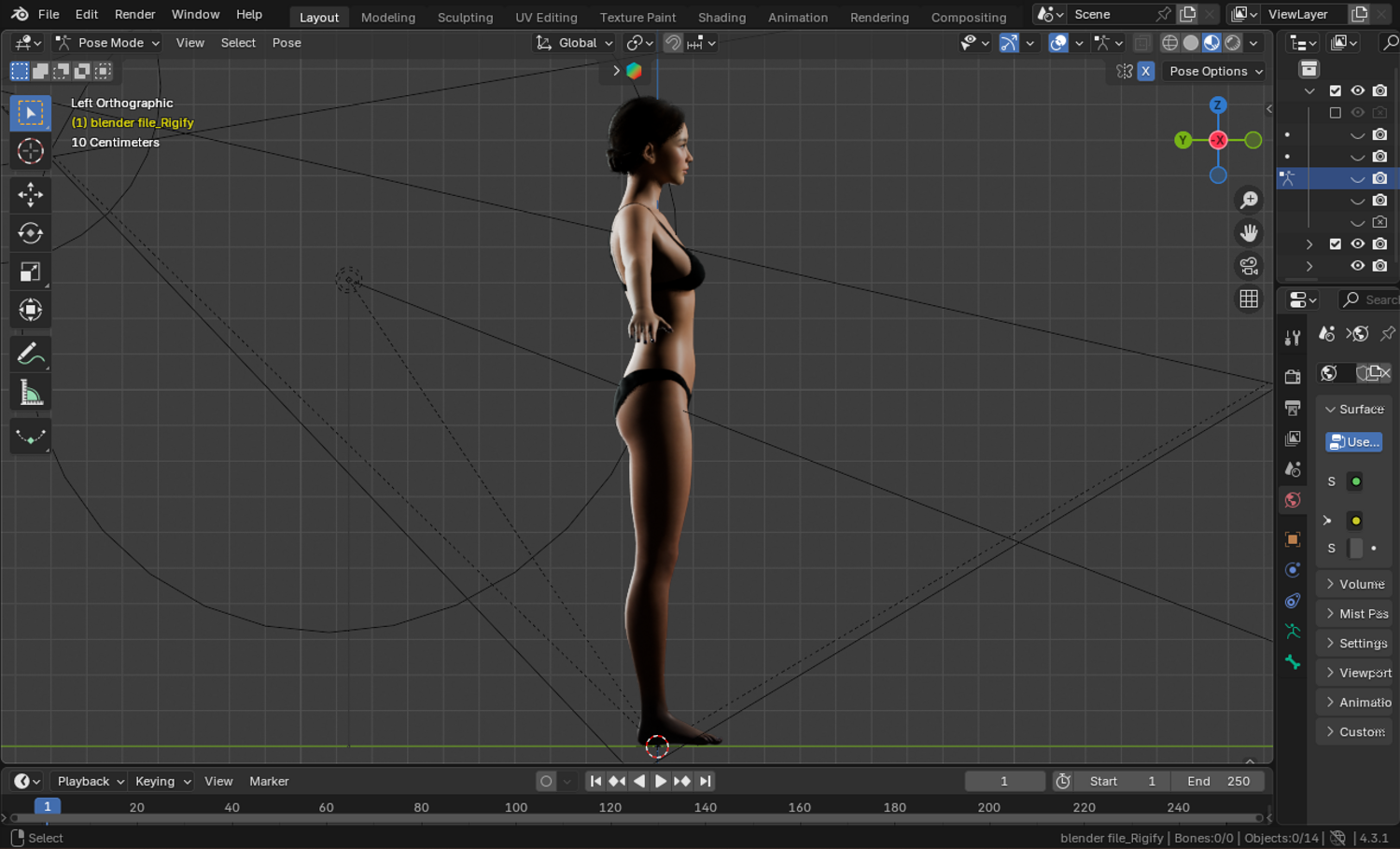The width and height of the screenshot is (1400, 849).
Task: Choose the Measure ruler tool
Action: coord(31,393)
